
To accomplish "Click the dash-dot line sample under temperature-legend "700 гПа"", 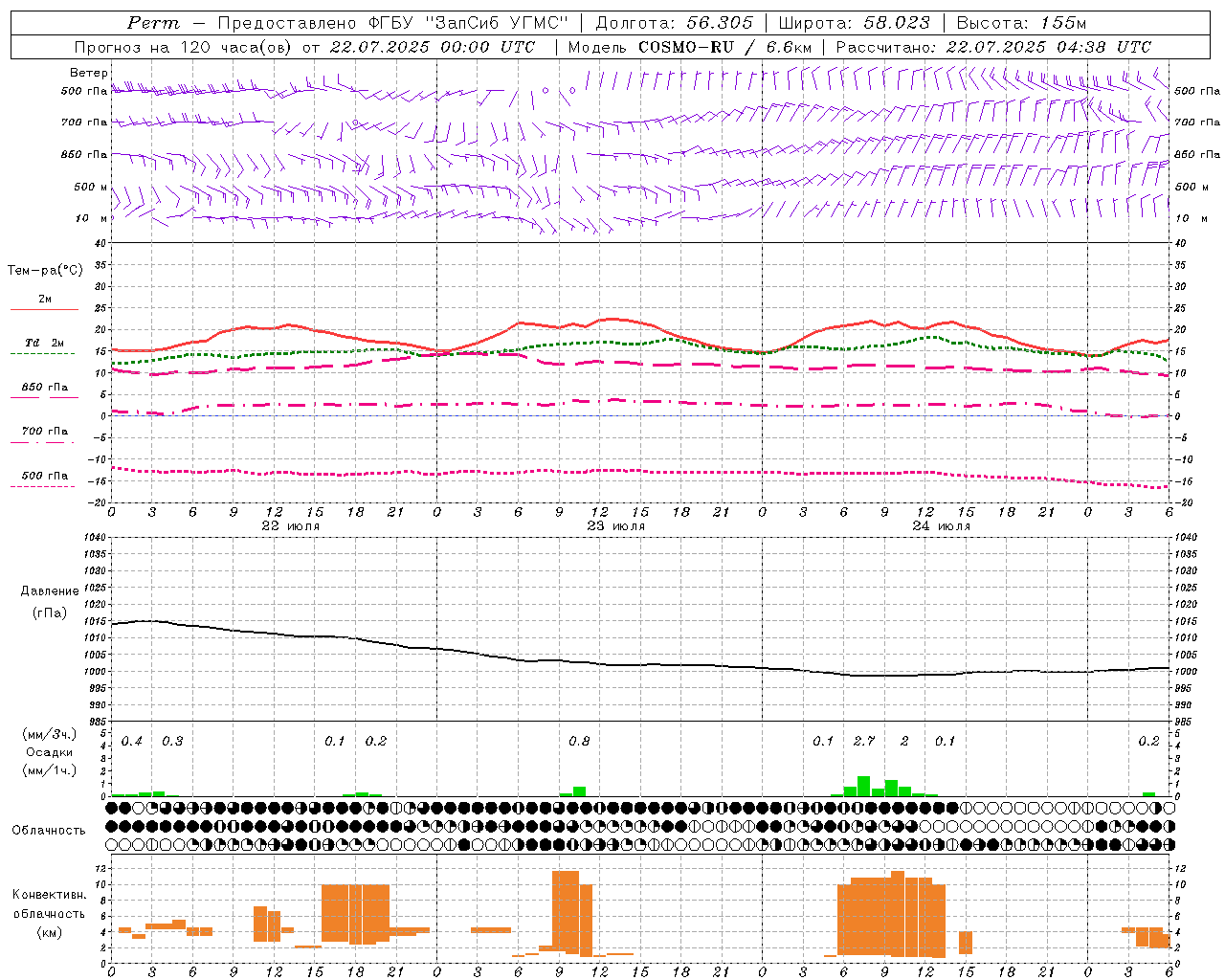I will click(42, 442).
